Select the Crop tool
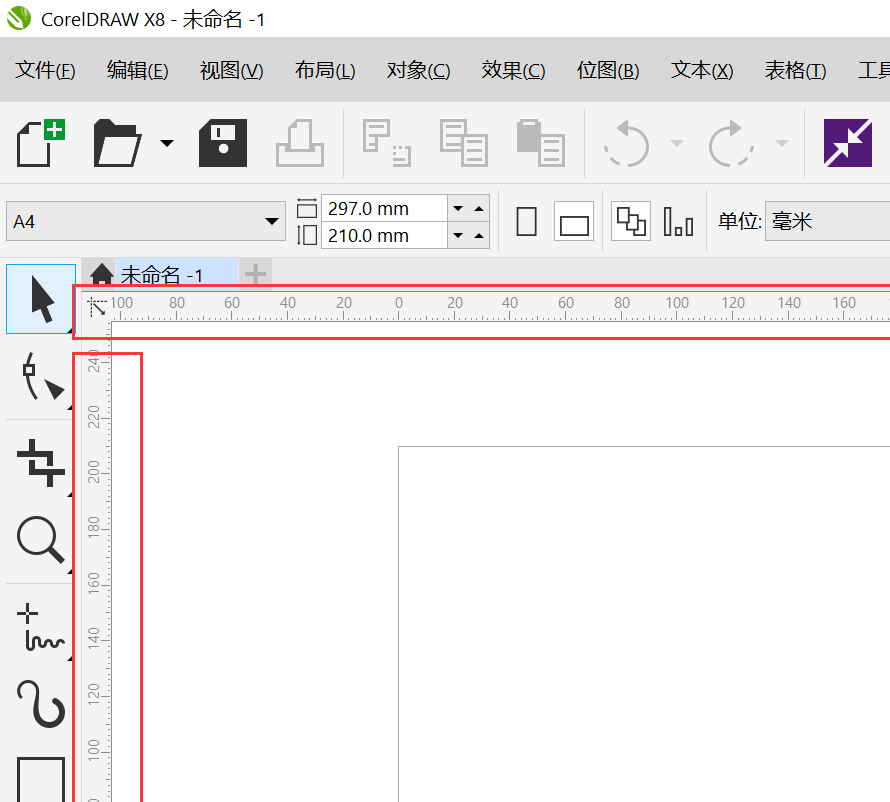The height and width of the screenshot is (802, 890). [x=40, y=462]
